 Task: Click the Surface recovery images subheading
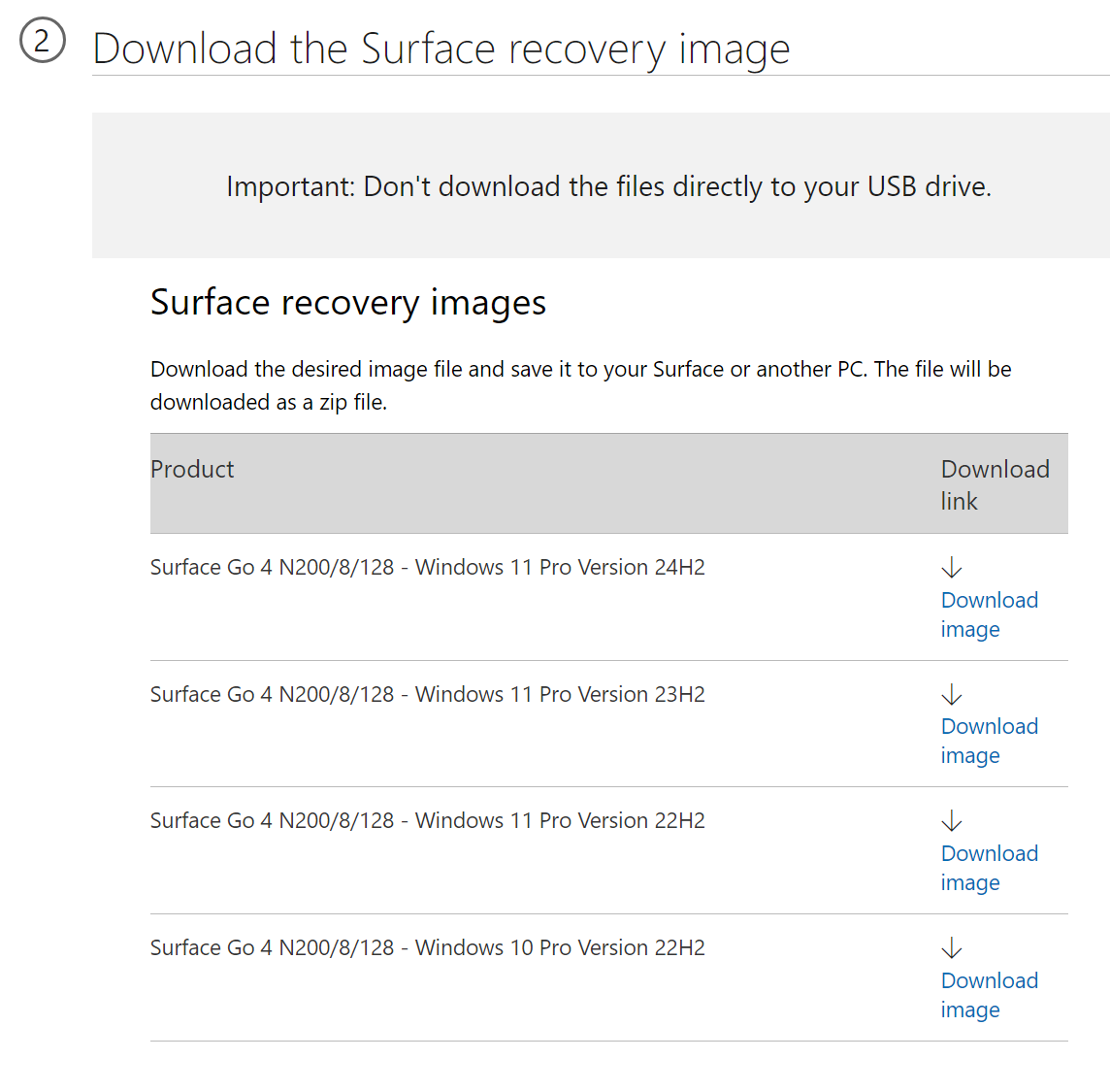tap(347, 302)
